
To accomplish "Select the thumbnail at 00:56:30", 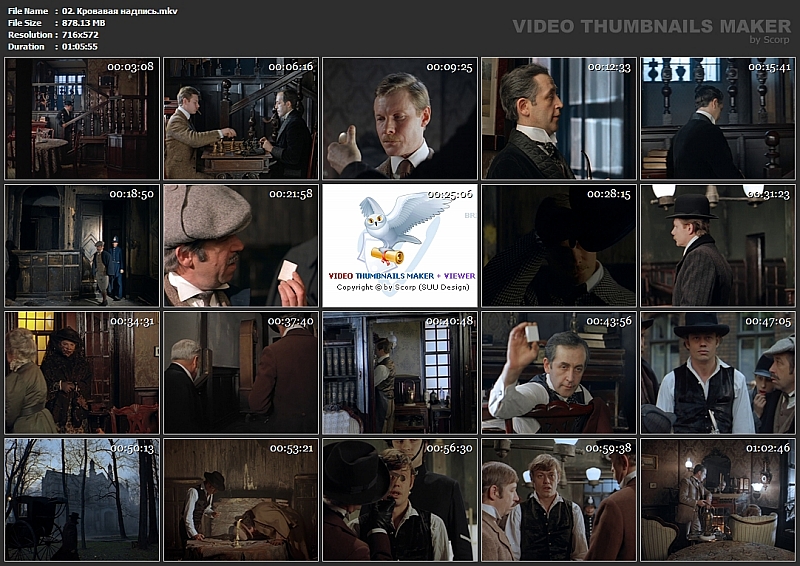I will coord(400,500).
